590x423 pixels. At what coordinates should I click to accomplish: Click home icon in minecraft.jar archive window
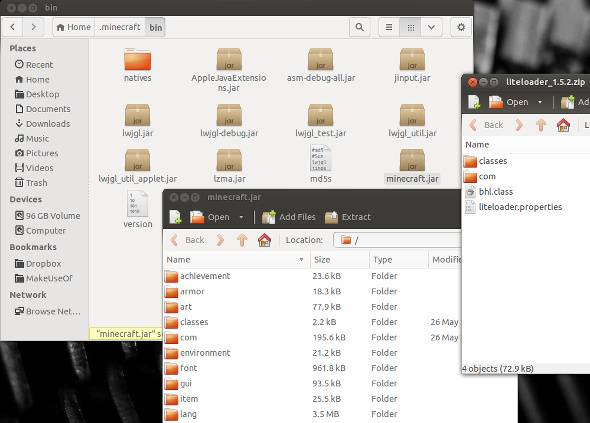tap(264, 240)
